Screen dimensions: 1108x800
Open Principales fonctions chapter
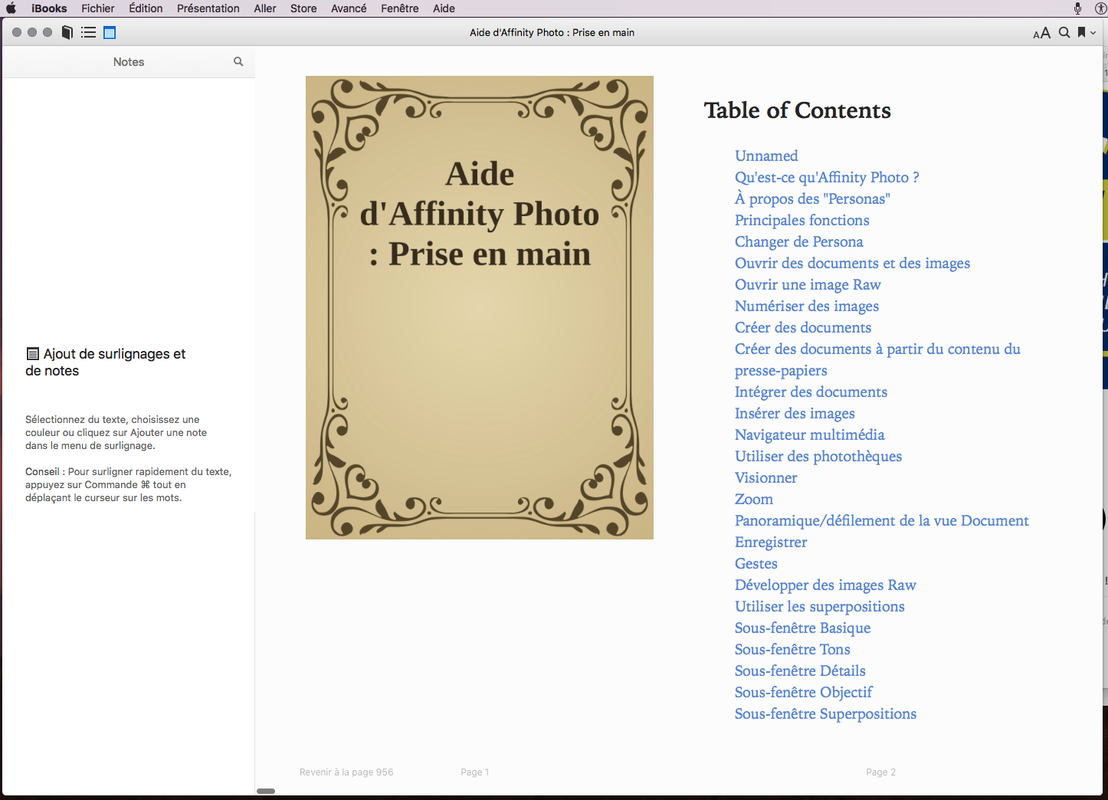click(x=801, y=220)
